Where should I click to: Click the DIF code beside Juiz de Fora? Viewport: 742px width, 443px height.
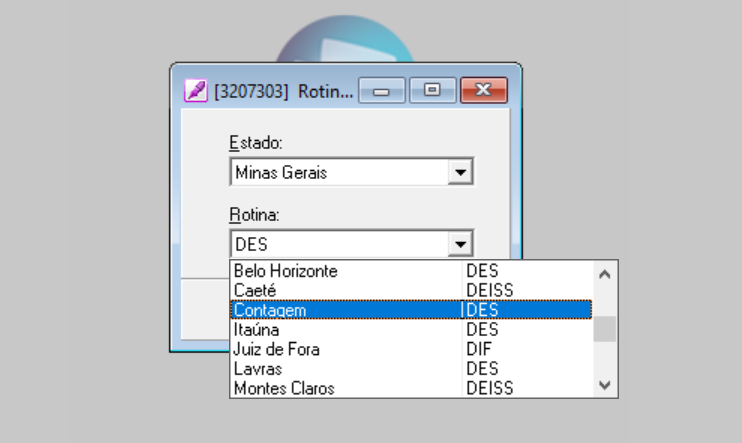coord(479,349)
